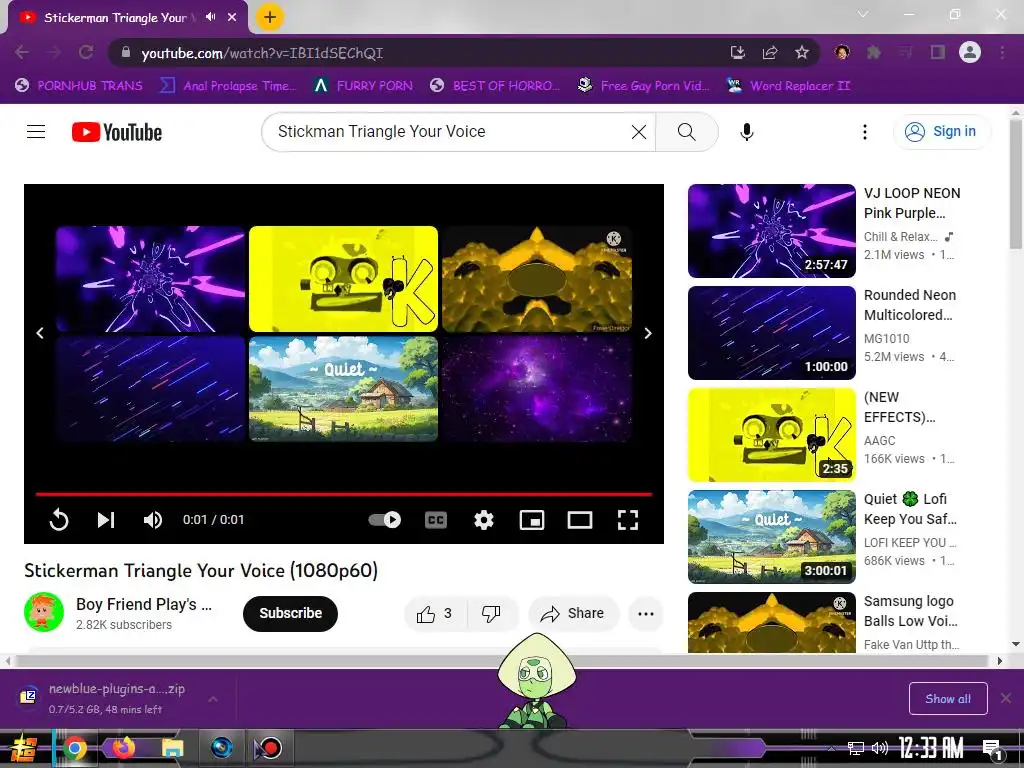Install app icon in address bar
The width and height of the screenshot is (1024, 768).
click(x=737, y=52)
